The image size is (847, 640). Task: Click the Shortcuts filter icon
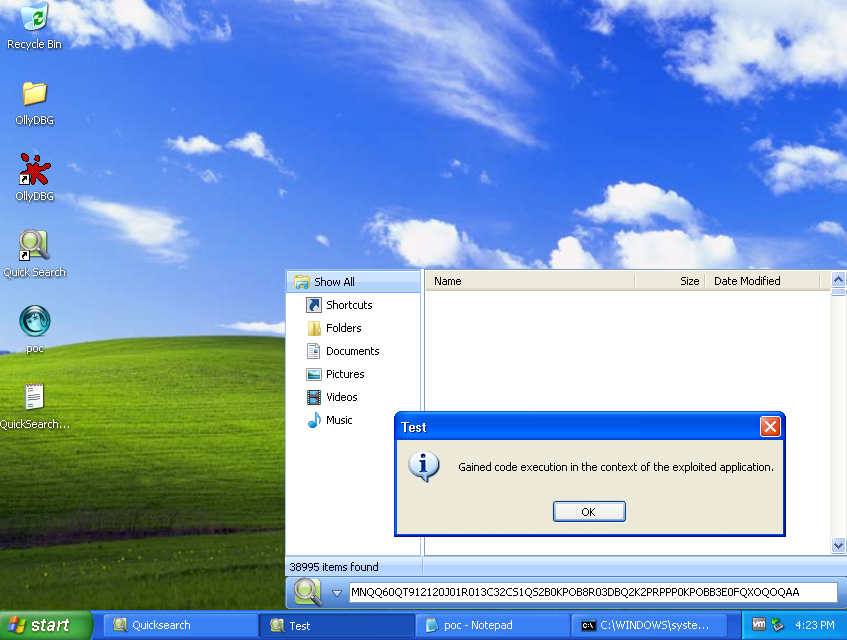pos(314,305)
